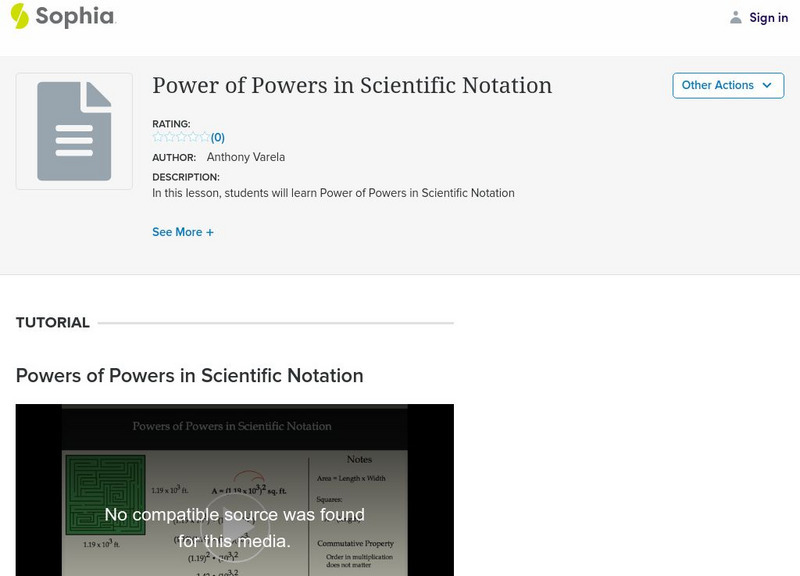This screenshot has height=576, width=800.
Task: Click the chevron icon on Other Actions
Action: click(766, 86)
